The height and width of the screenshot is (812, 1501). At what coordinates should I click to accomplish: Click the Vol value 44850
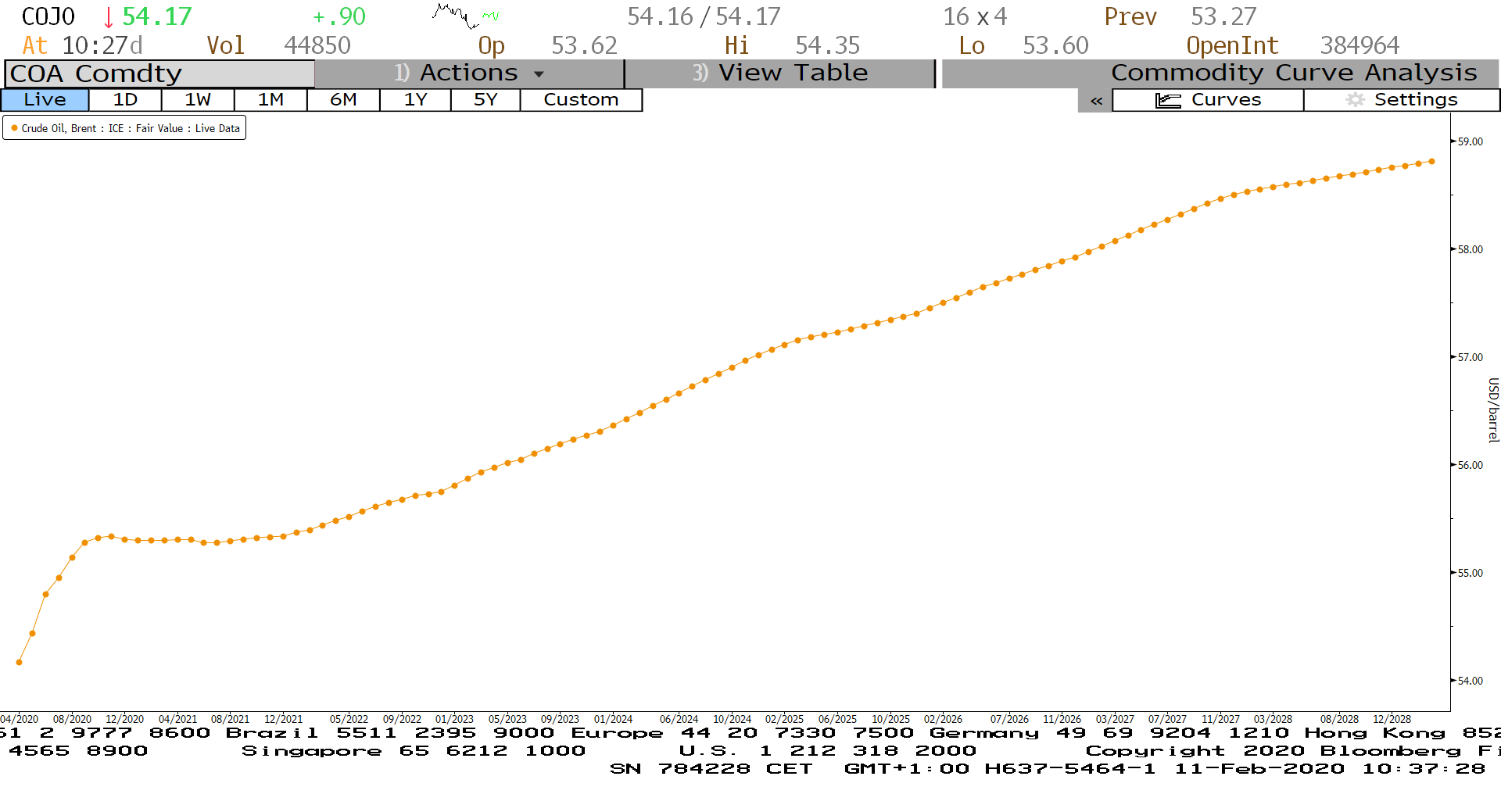pos(317,45)
